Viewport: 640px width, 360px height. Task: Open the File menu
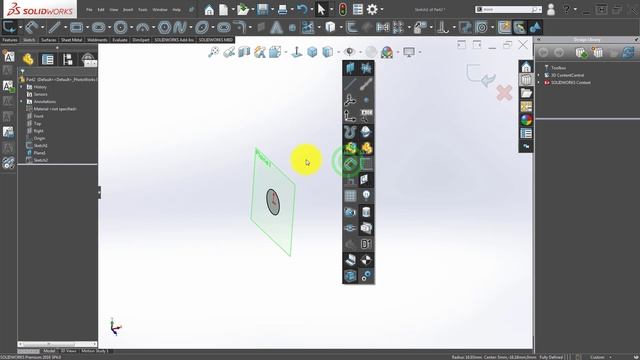click(89, 9)
